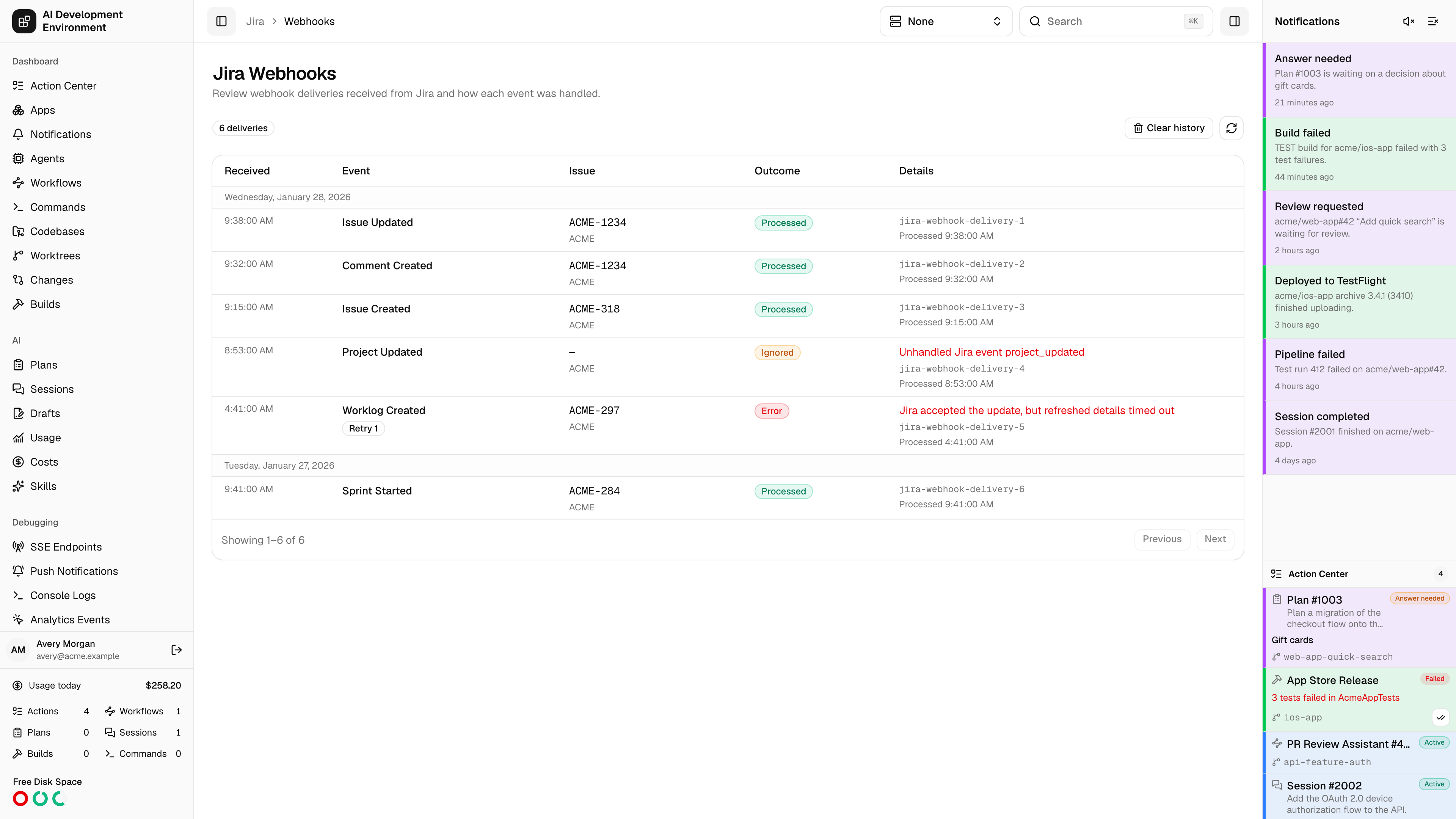Select the ACME-297 issue key
Viewport: 1456px width, 819px height.
click(x=594, y=411)
